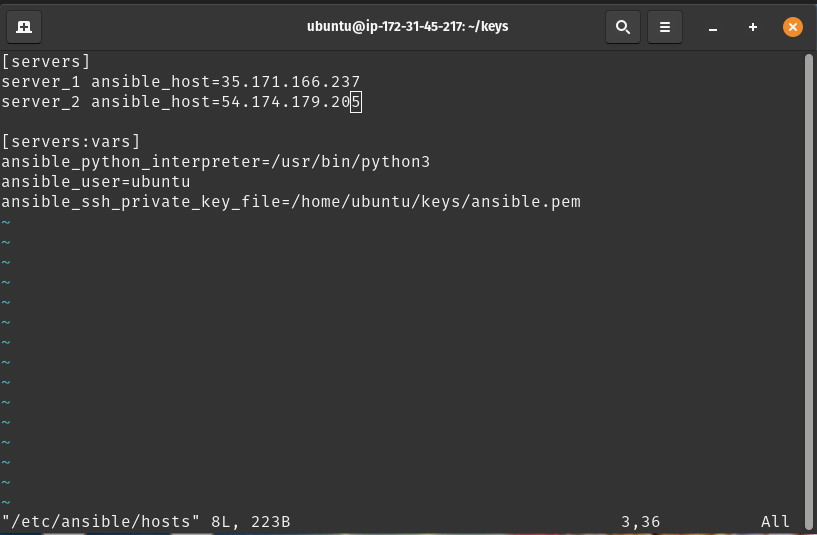Click the "/etc/ansible/hosts" status text
The image size is (817, 535).
pyautogui.click(x=101, y=521)
